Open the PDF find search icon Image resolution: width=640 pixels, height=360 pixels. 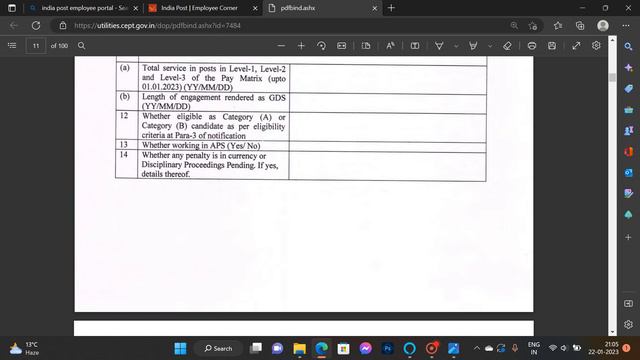(x=82, y=46)
